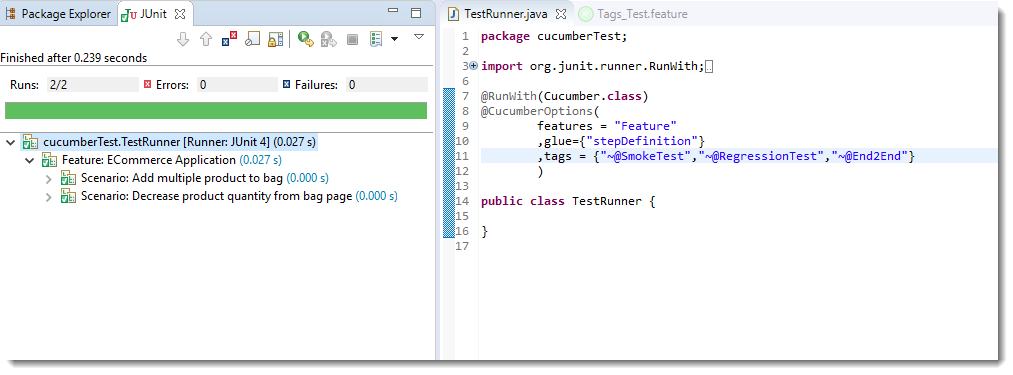Collapse the Feature: ECommerce Application node
This screenshot has height=375, width=1013.
click(x=30, y=160)
